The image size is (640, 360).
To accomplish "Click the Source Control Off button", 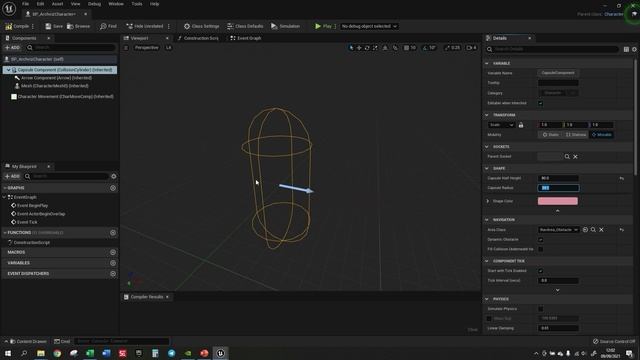I will tap(614, 341).
